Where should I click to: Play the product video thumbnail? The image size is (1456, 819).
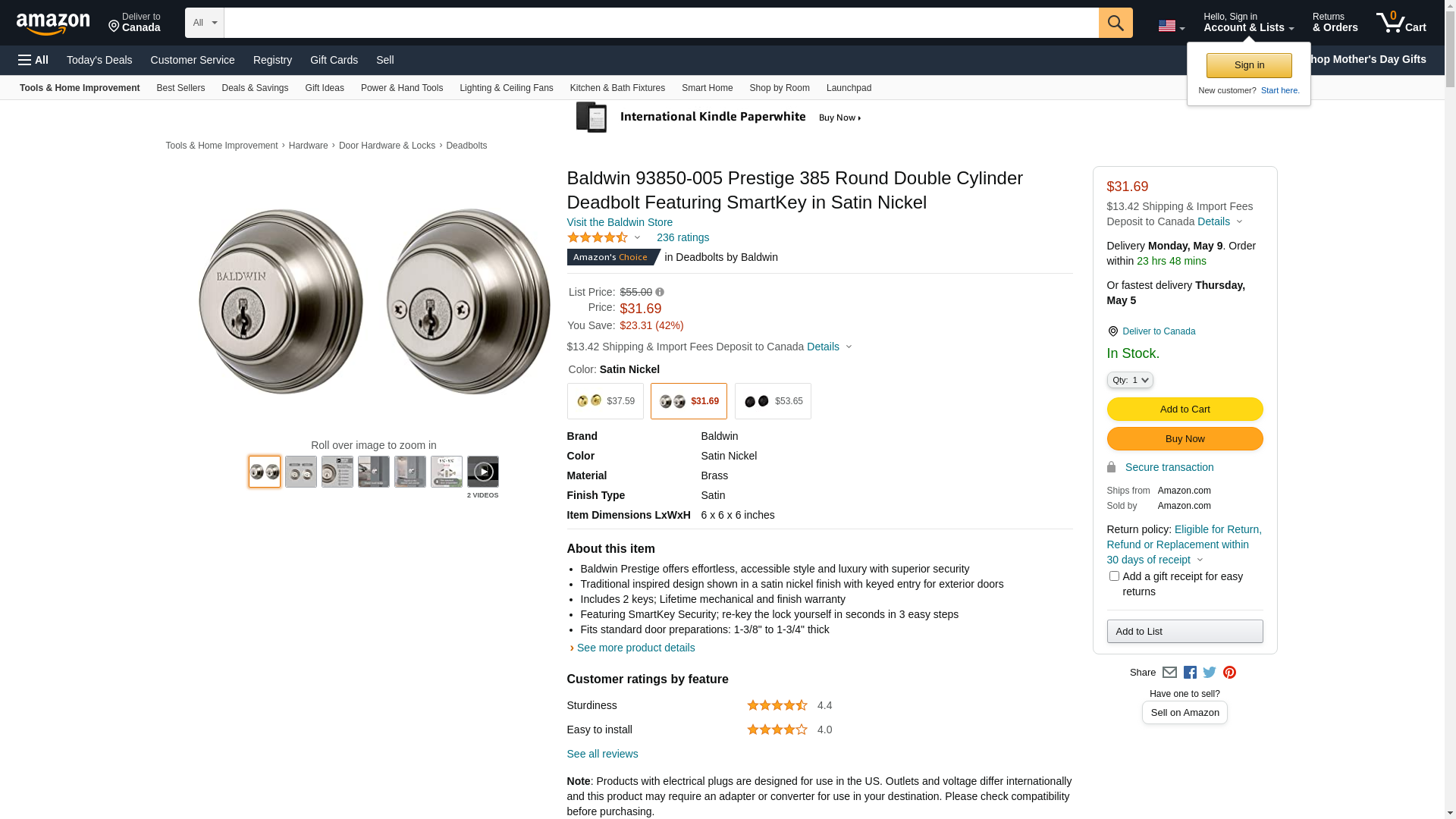coord(482,472)
